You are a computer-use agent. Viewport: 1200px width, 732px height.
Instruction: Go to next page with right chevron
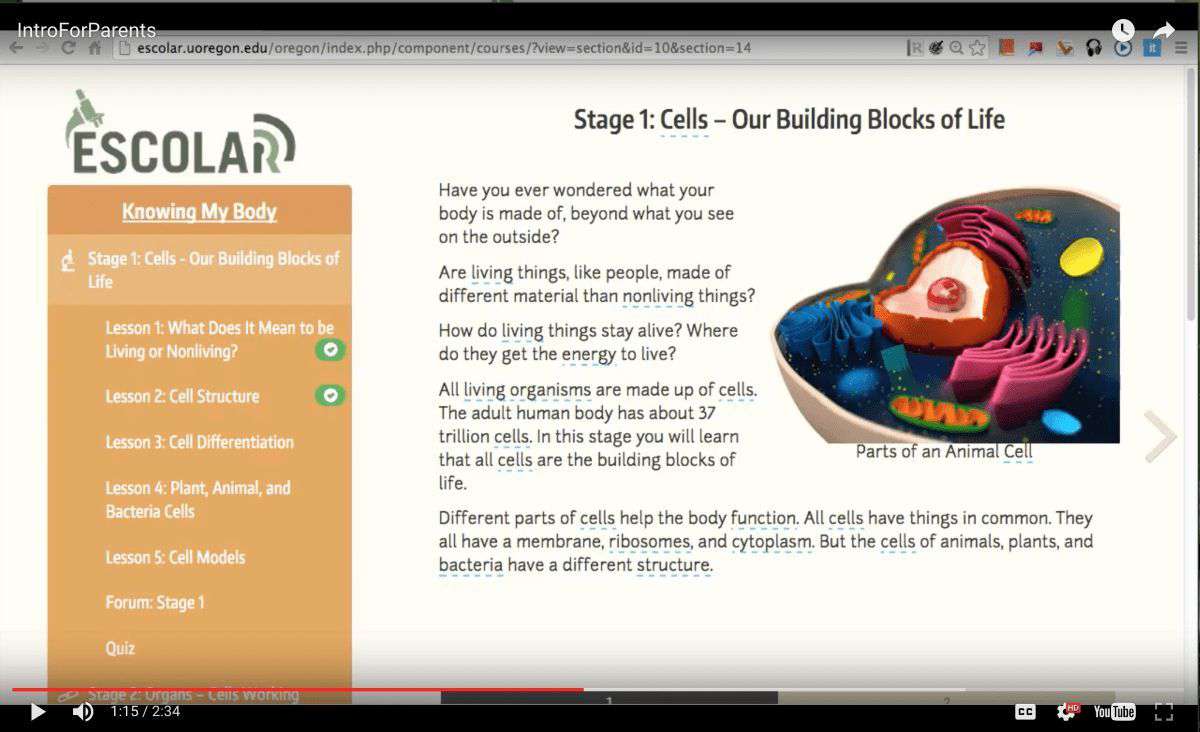pos(1160,436)
